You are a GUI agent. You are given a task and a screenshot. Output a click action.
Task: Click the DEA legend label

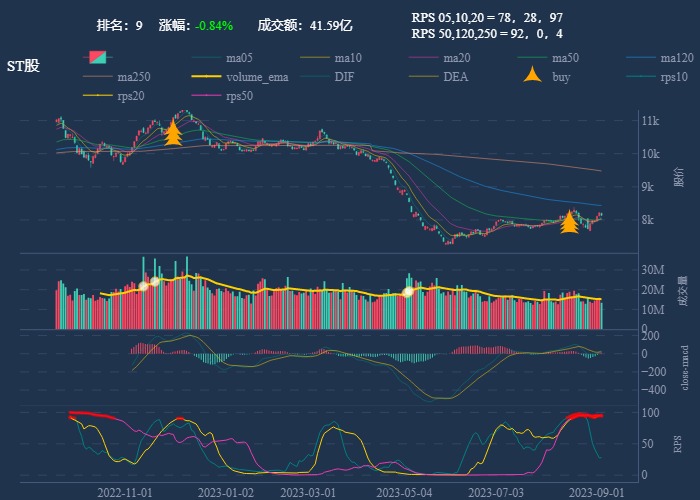click(455, 77)
